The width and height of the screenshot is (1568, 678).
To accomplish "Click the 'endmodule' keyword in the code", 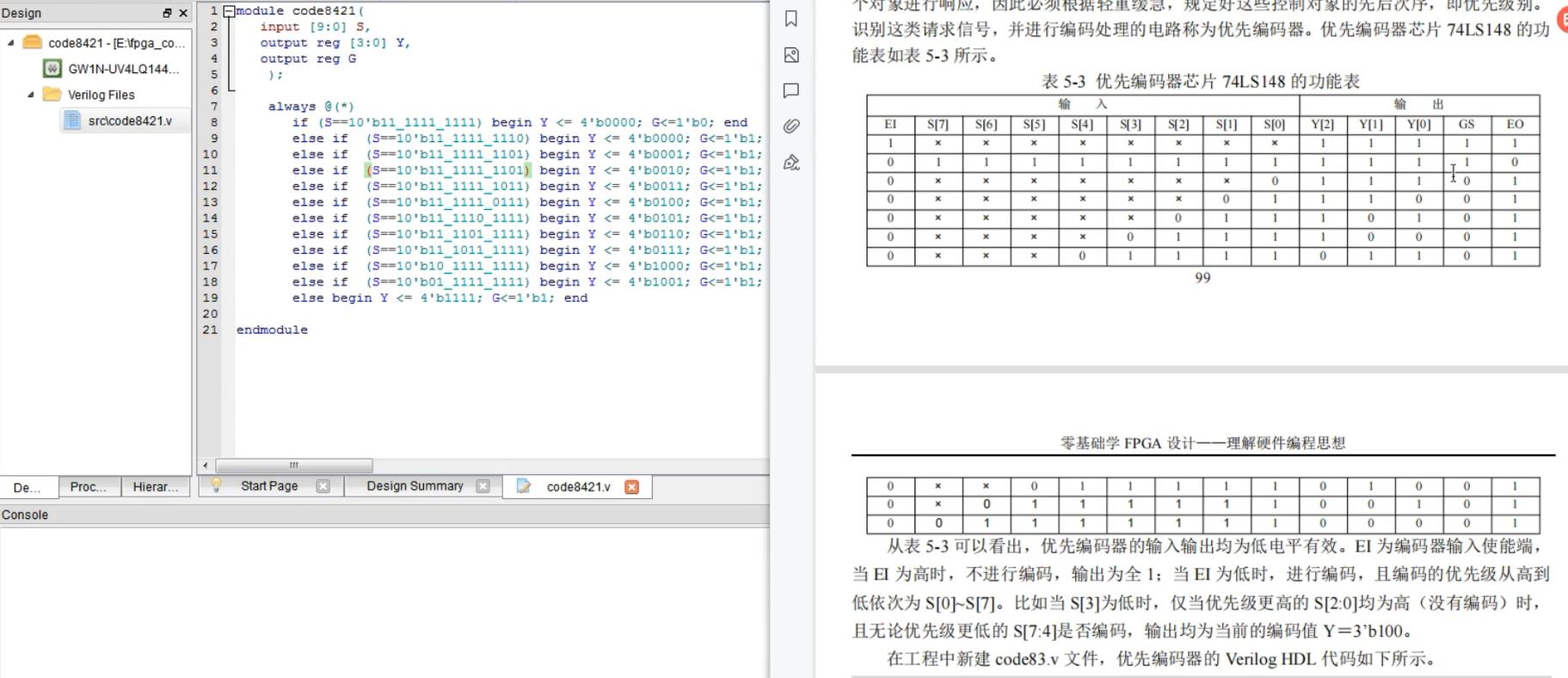I will (x=272, y=330).
